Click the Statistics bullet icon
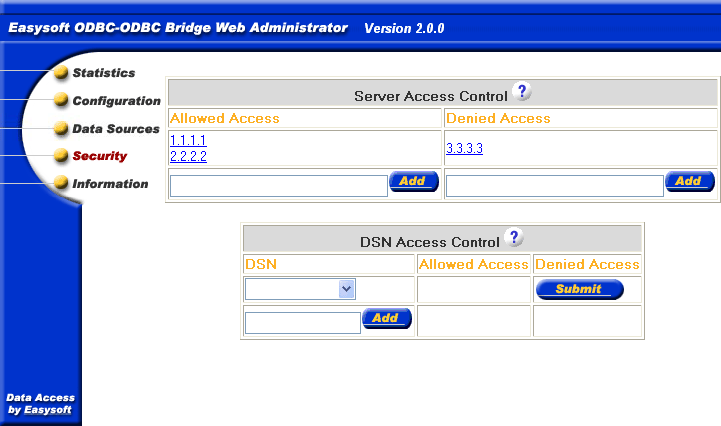Screen dimensions: 721x426 click(x=62, y=73)
